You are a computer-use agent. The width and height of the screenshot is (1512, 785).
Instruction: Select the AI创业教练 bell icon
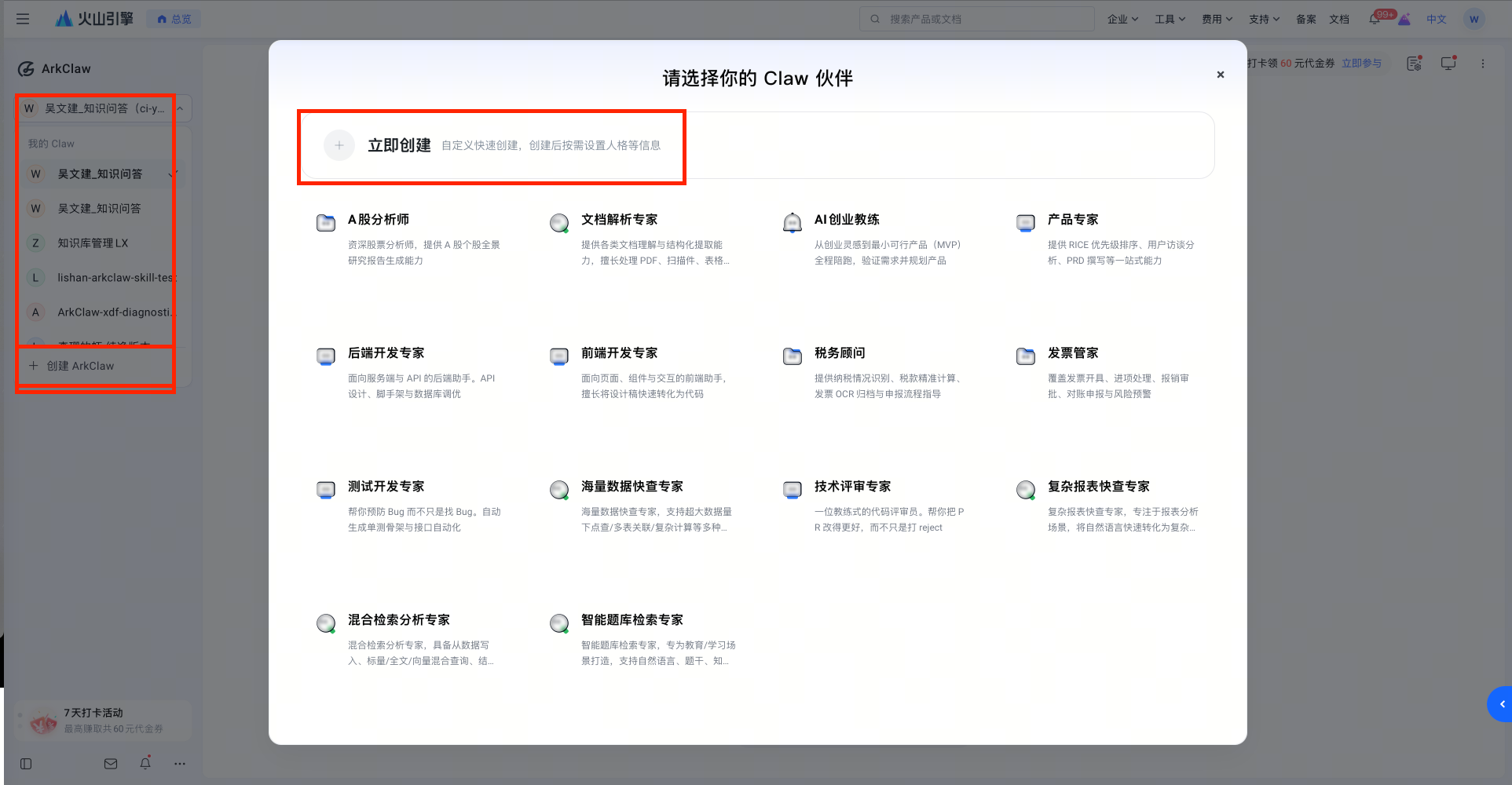tap(793, 222)
